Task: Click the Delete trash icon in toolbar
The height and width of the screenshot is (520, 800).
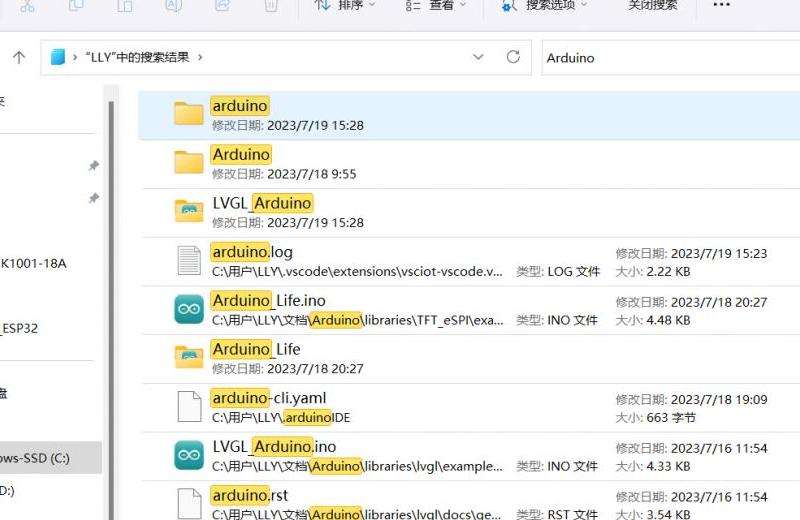Action: (271, 6)
